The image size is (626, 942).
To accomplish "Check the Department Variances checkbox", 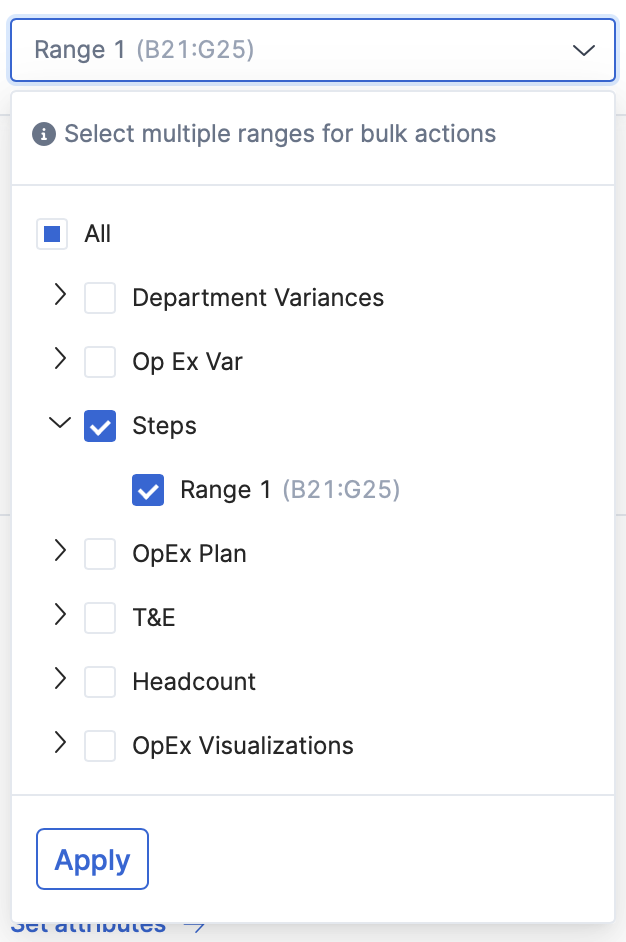I will tap(100, 295).
